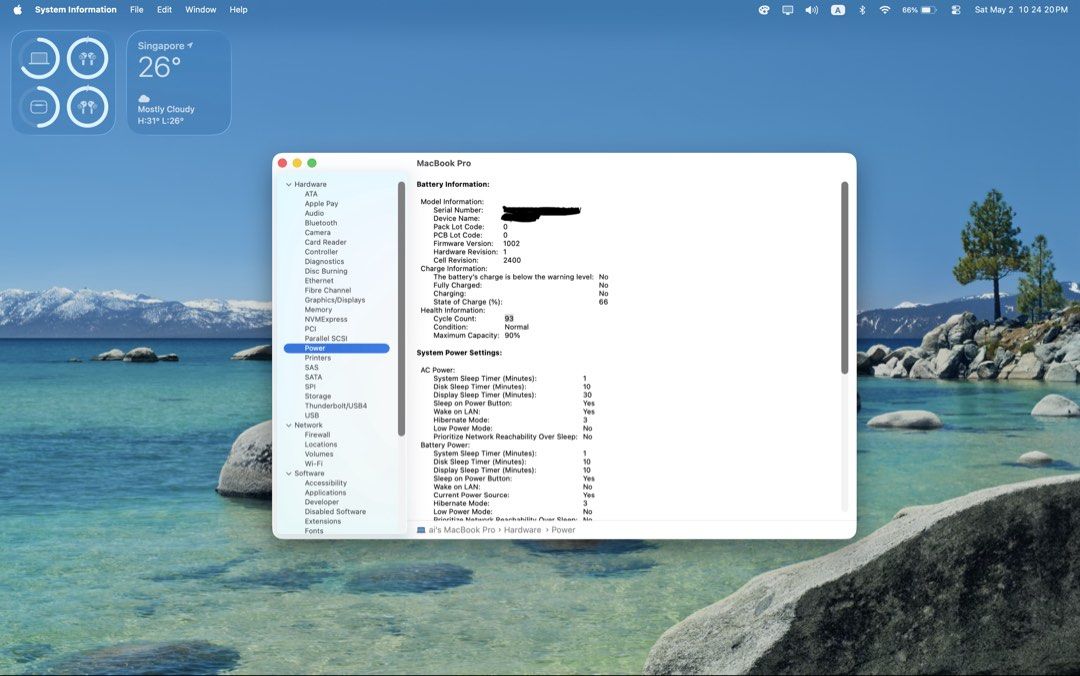This screenshot has height=676, width=1080.
Task: Open Bluetooth status in menu bar
Action: 862,10
